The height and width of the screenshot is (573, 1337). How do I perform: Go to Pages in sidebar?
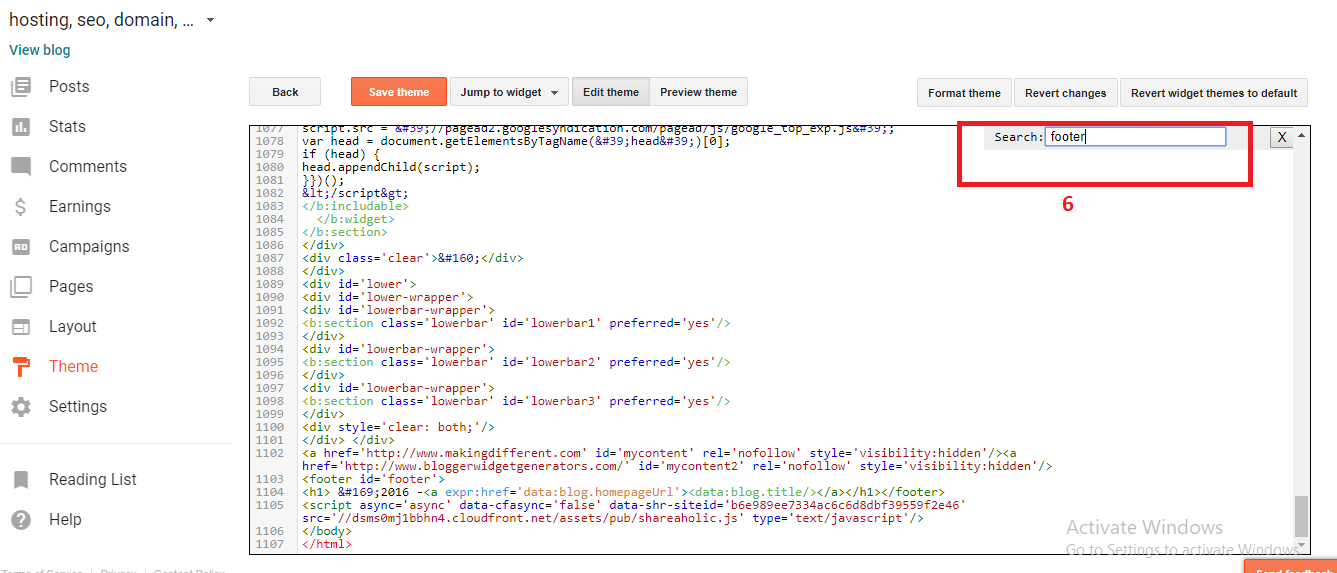coord(71,287)
